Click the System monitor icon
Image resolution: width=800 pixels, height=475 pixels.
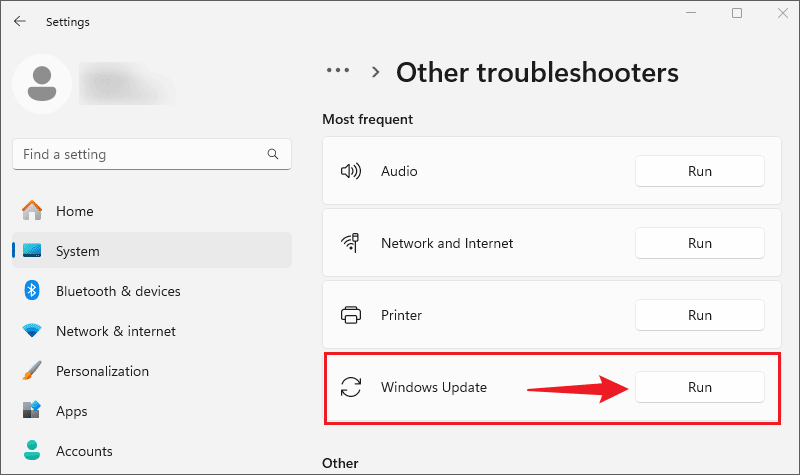[32, 251]
